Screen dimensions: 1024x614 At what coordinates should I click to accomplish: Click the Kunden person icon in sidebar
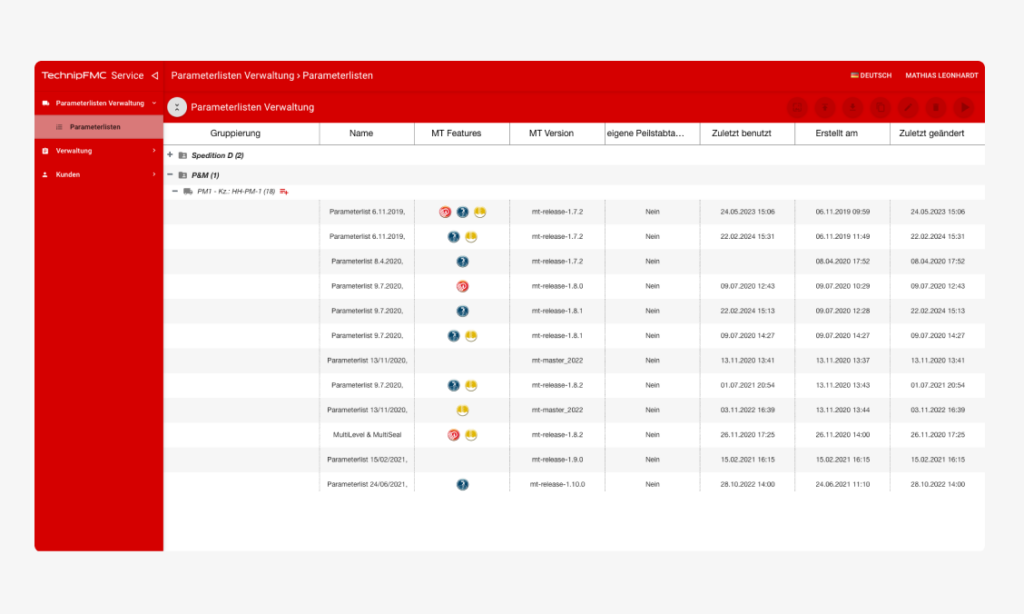[x=45, y=174]
